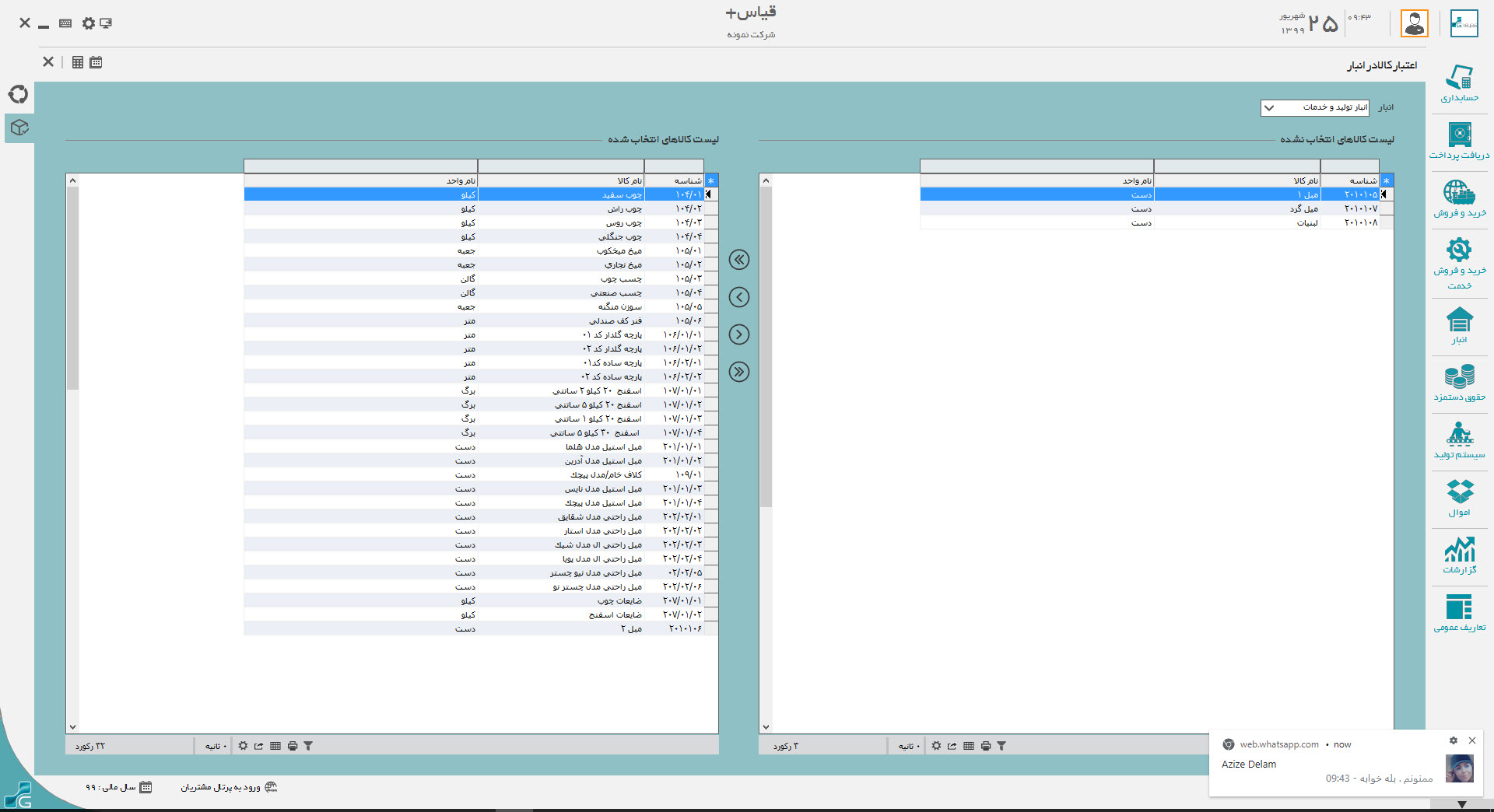1494x812 pixels.
Task: Move all items with double right arrow
Action: pyautogui.click(x=739, y=372)
